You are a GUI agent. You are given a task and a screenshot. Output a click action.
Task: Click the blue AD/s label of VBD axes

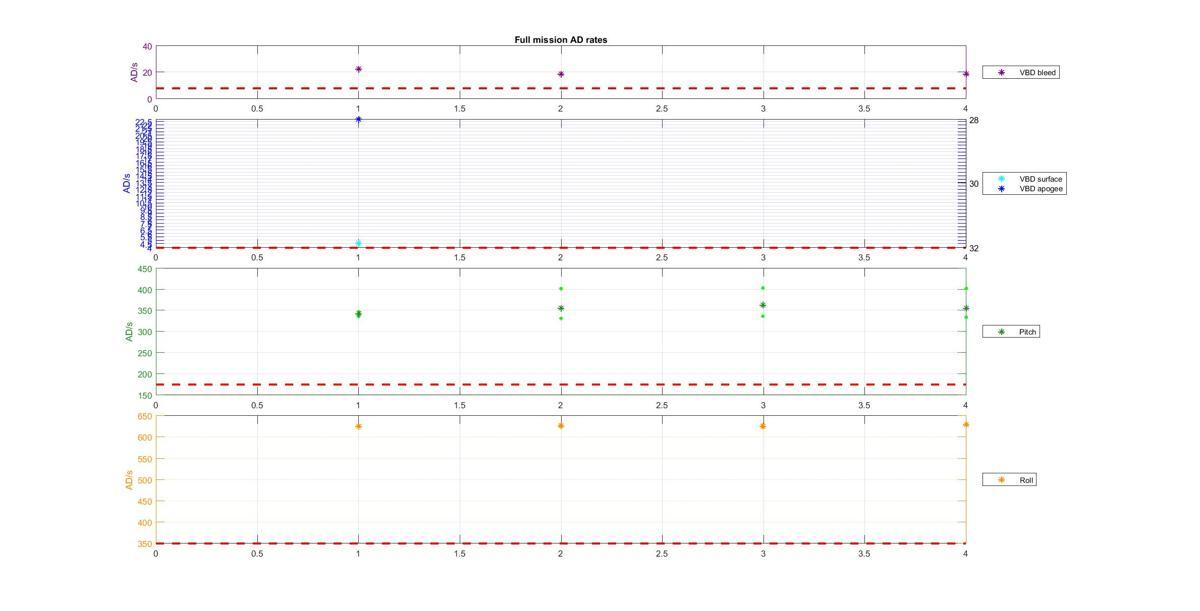(126, 184)
